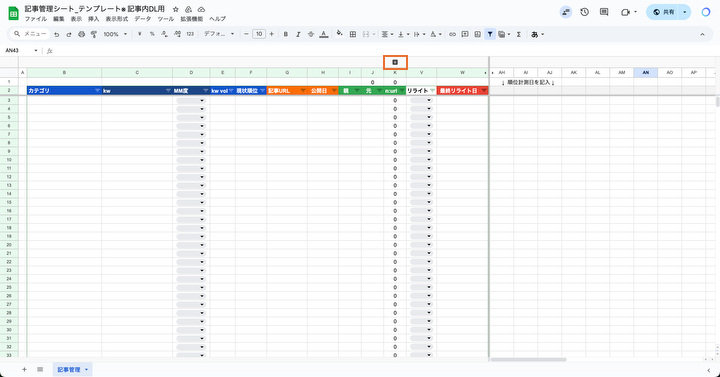Open the comments history icon

pyautogui.click(x=604, y=12)
